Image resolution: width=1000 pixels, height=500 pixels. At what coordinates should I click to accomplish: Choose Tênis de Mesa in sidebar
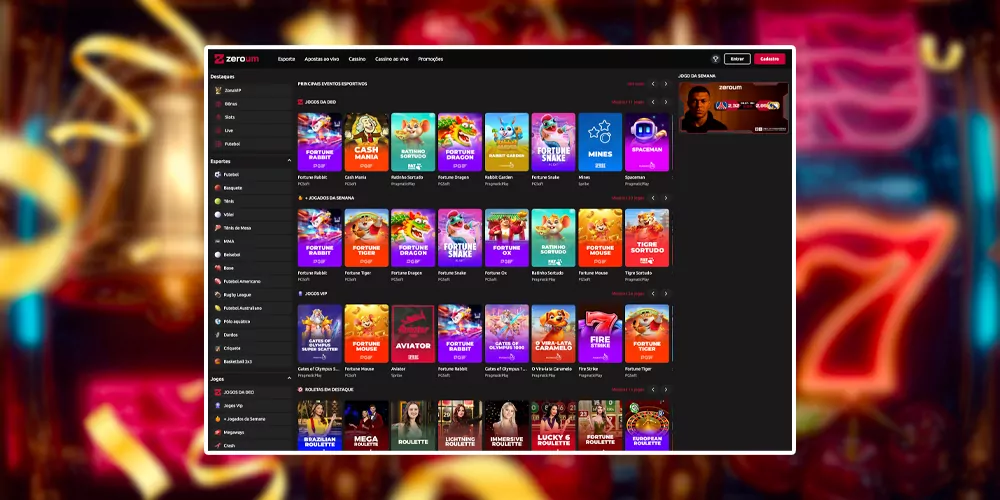tap(251, 228)
